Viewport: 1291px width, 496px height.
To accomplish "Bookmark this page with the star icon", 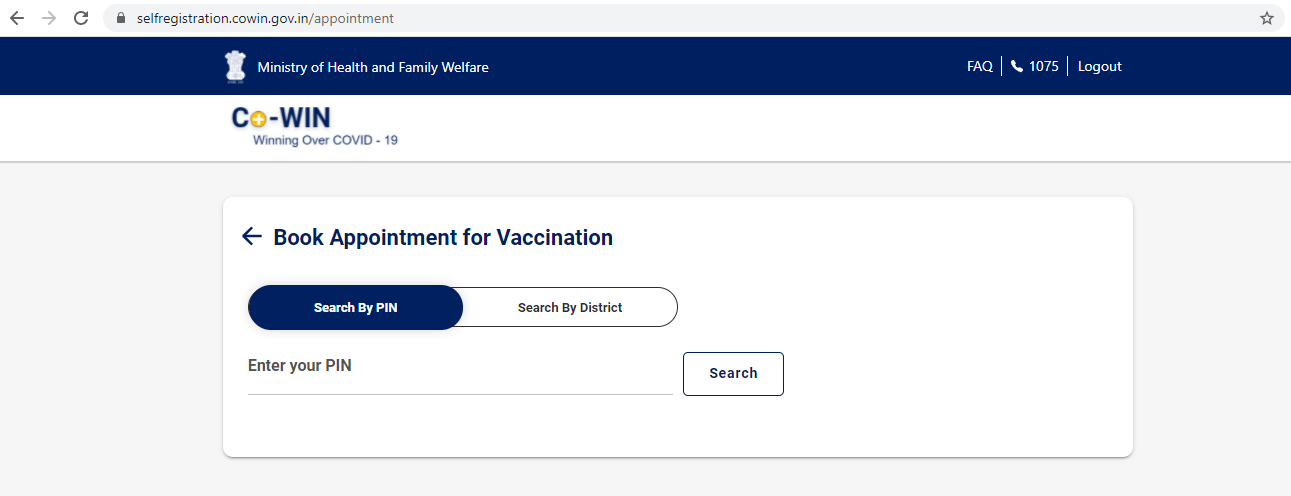I will click(x=1266, y=18).
